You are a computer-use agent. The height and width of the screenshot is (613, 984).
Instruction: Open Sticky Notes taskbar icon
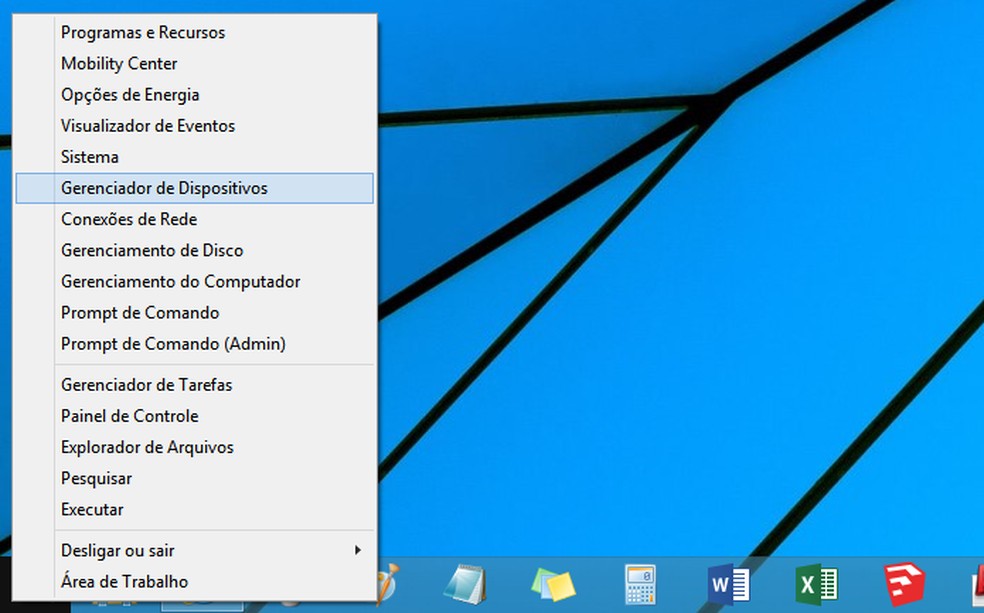[553, 584]
